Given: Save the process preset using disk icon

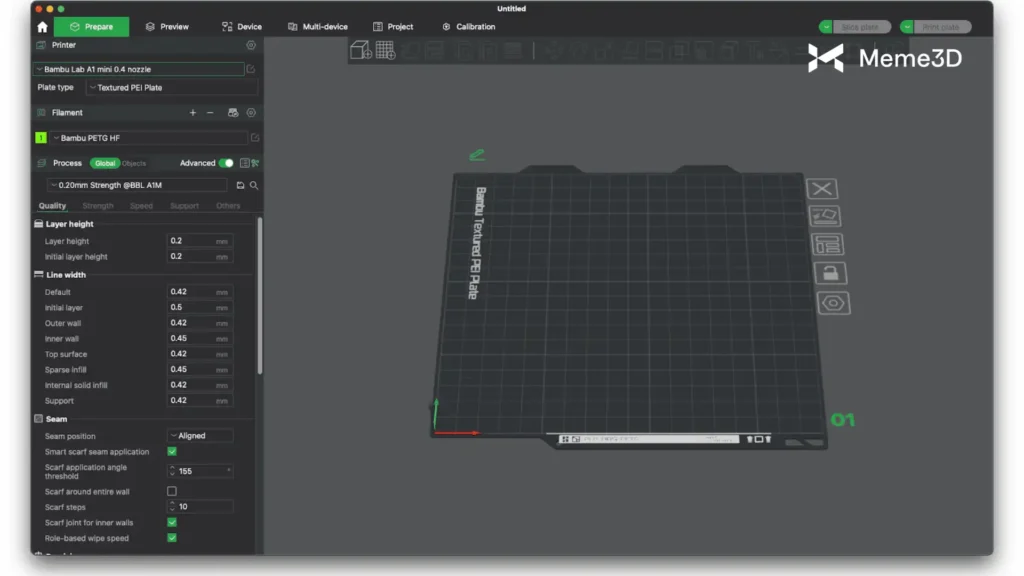Looking at the screenshot, I should [240, 185].
